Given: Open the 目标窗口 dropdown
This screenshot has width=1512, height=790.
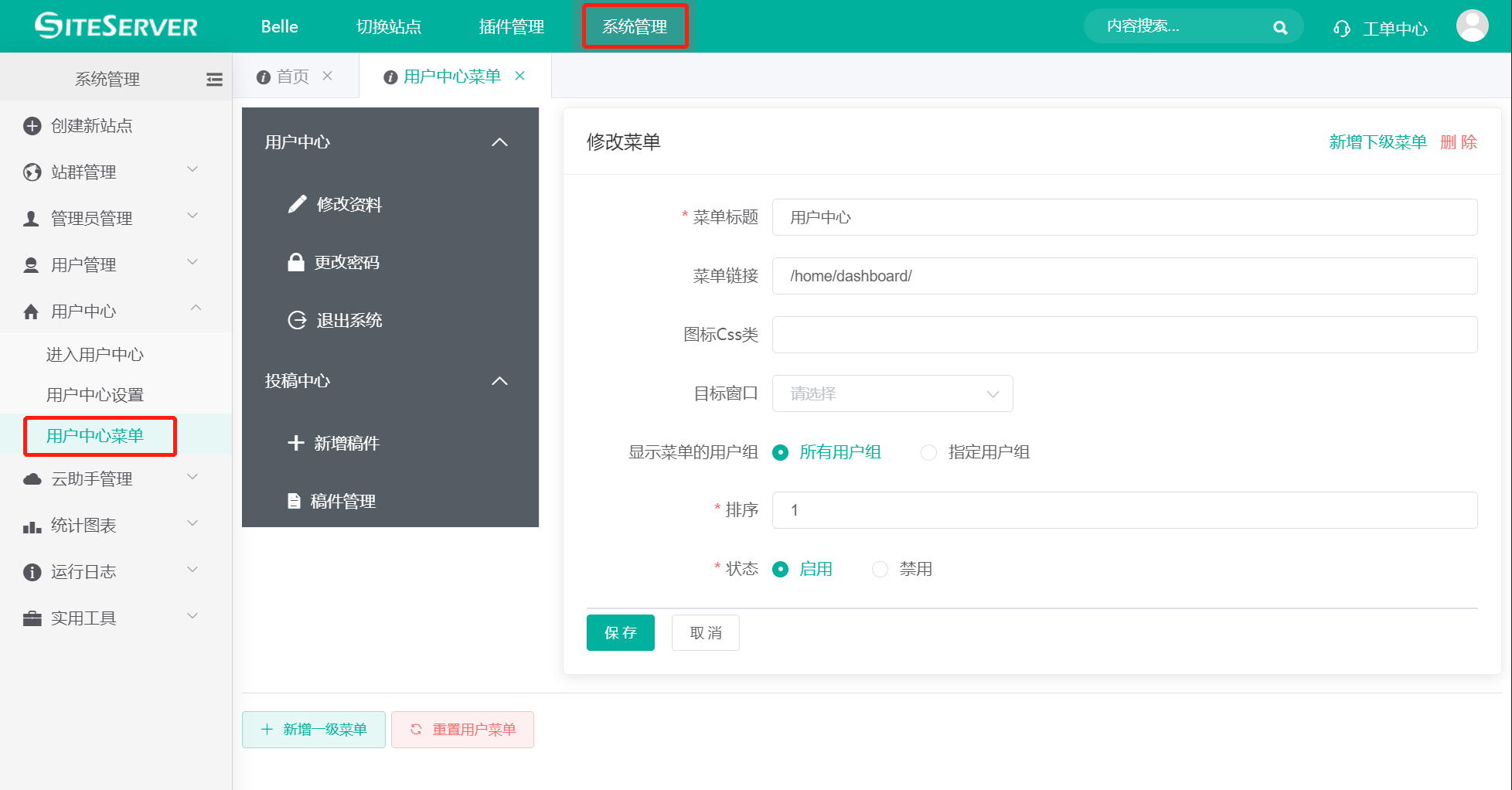Looking at the screenshot, I should click(x=892, y=393).
